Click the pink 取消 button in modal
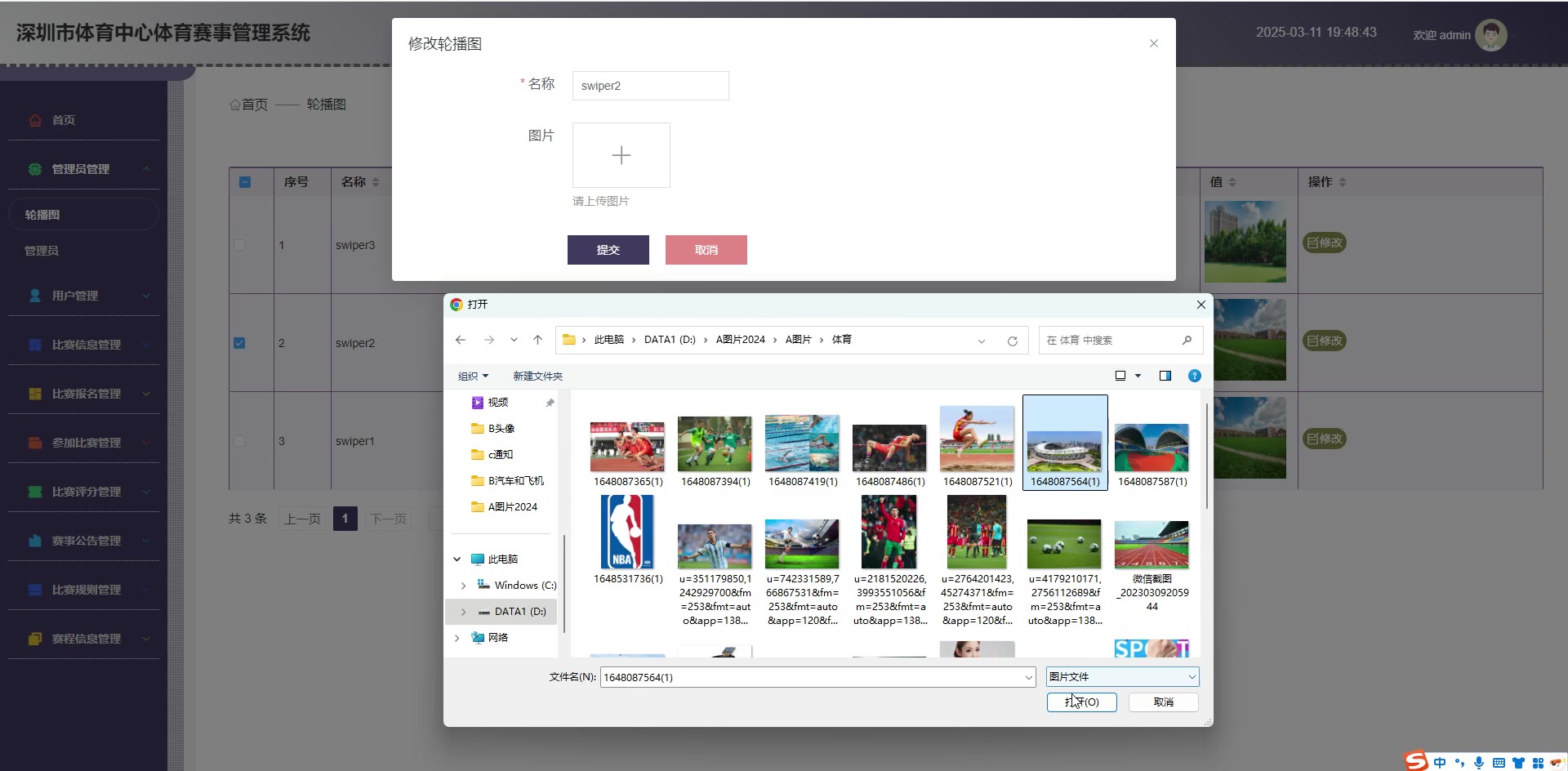The image size is (1568, 771). [706, 250]
